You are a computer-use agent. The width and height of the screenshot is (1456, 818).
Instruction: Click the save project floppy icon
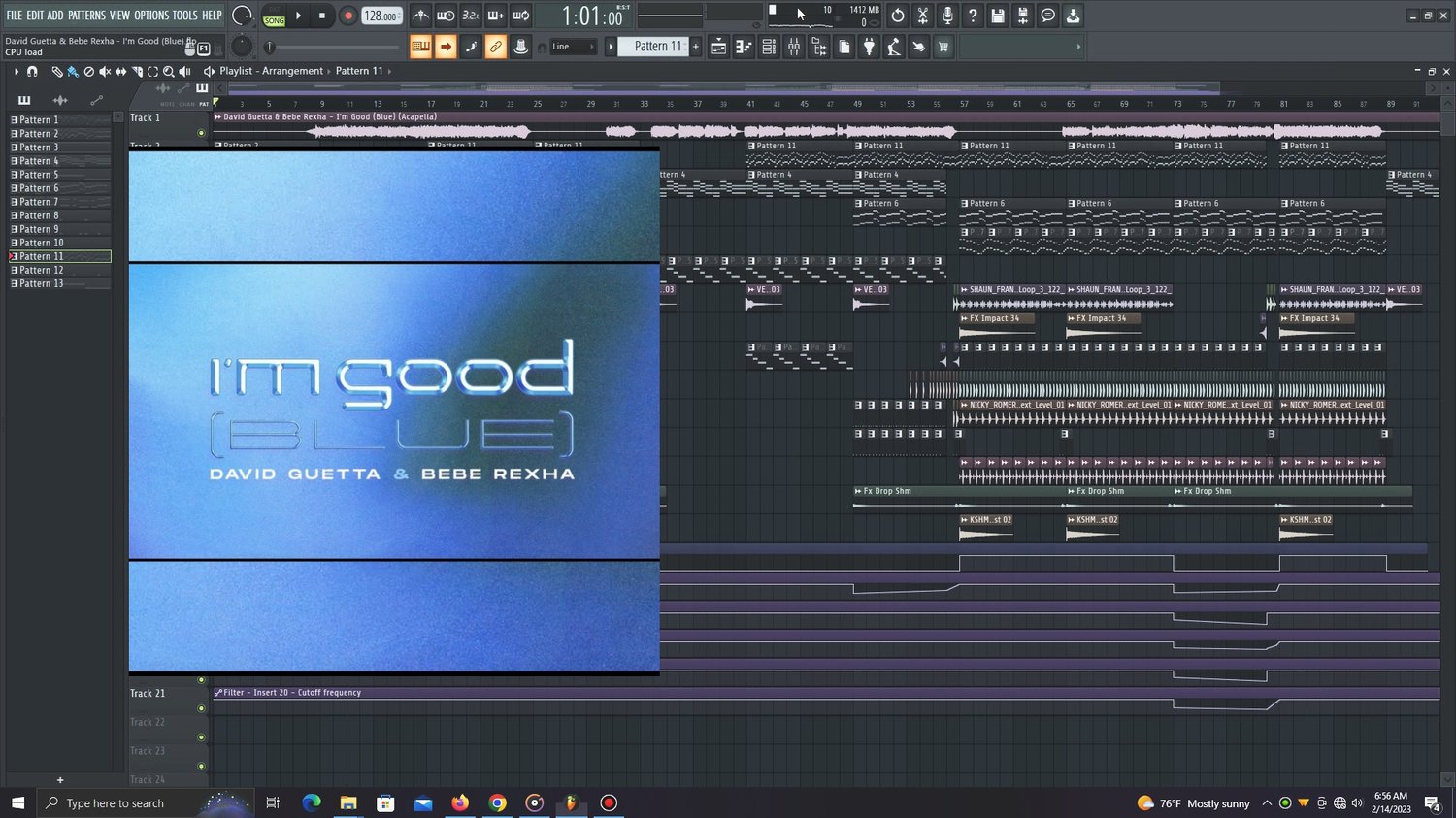click(998, 16)
